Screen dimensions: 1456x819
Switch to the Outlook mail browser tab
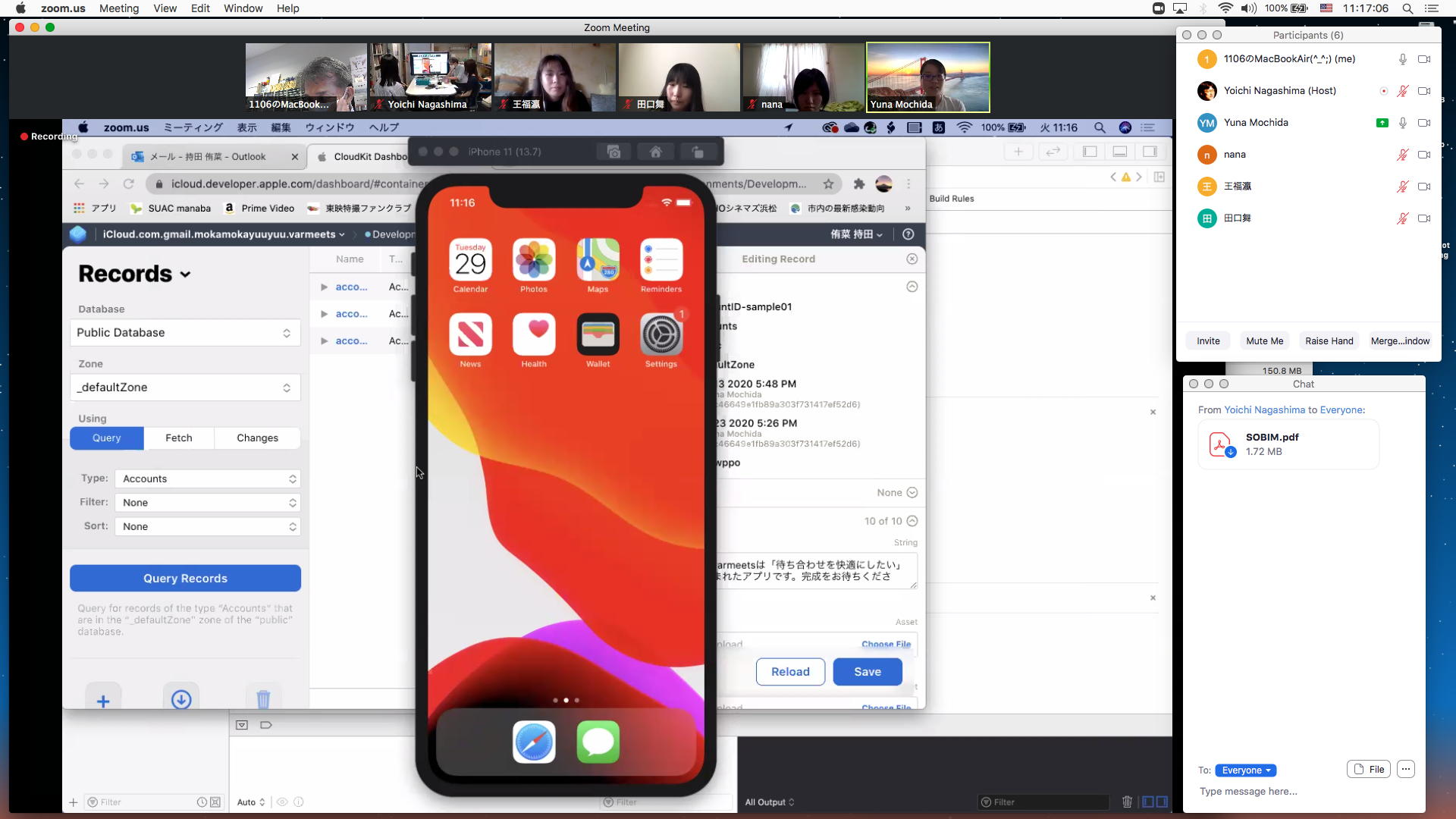coord(208,156)
